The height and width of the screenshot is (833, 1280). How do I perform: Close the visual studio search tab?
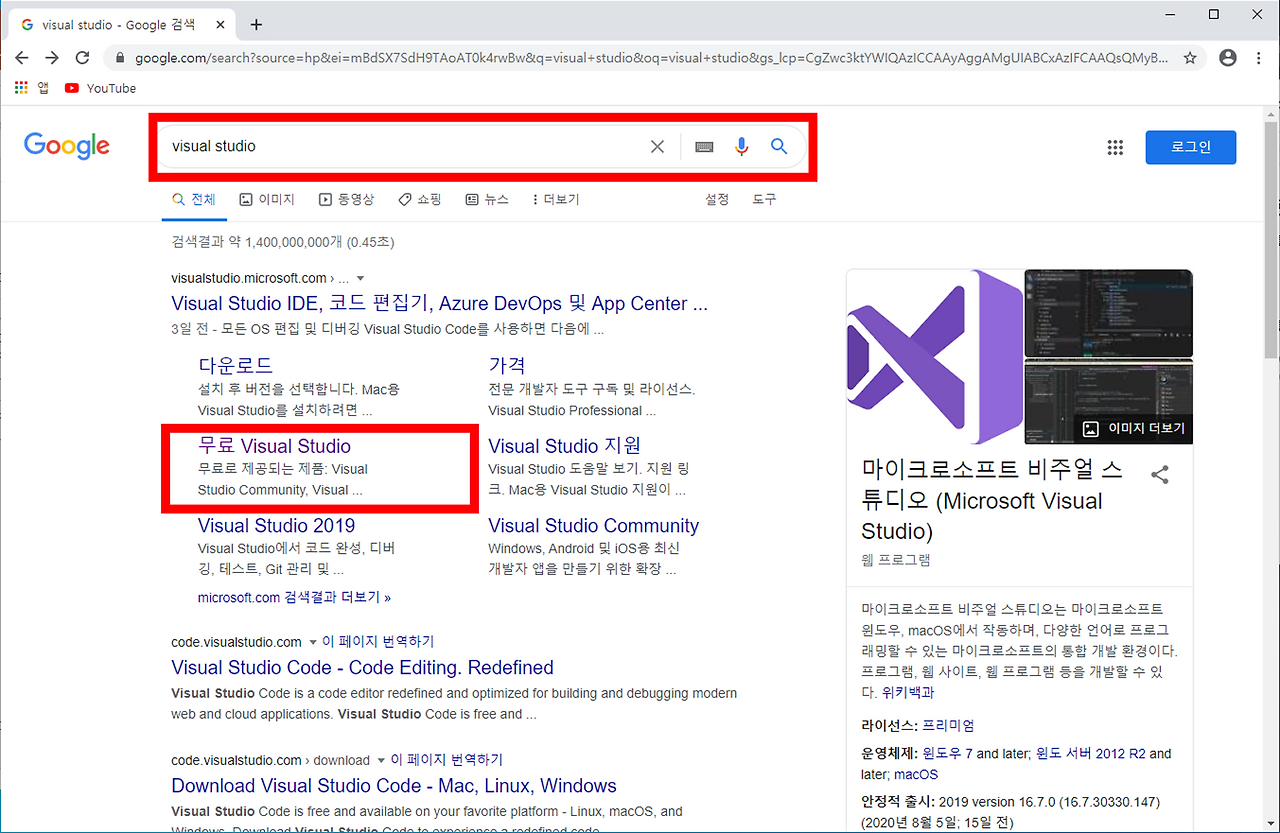[221, 24]
